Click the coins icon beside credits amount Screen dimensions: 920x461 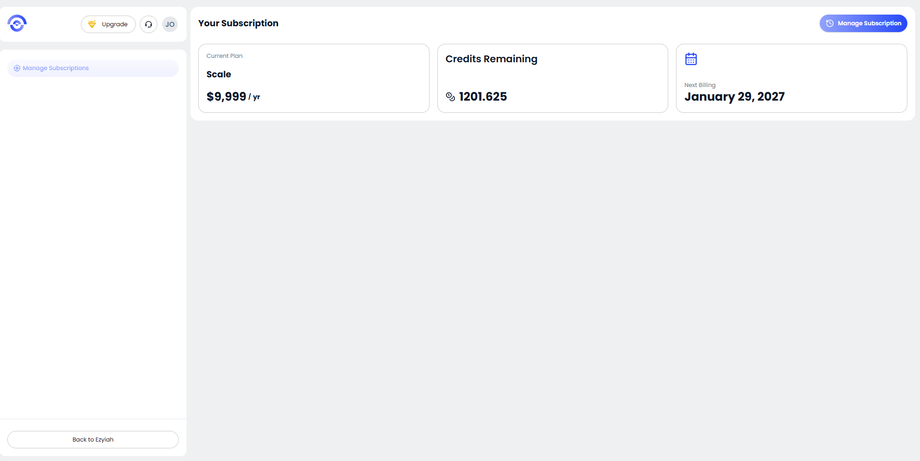tap(450, 97)
